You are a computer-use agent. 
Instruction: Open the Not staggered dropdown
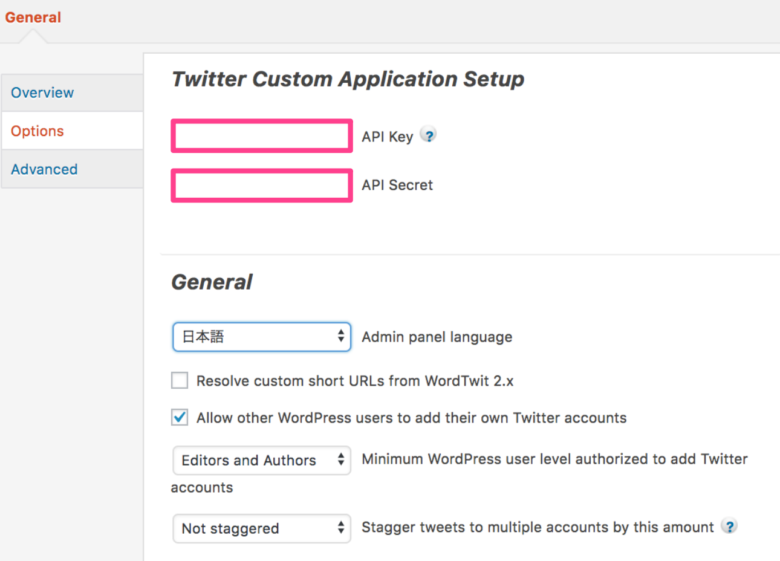pos(262,528)
